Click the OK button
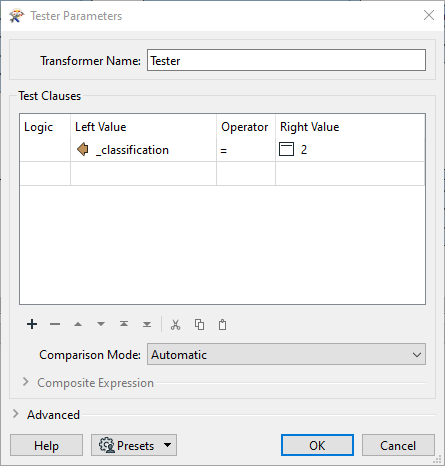Viewport: 445px width, 466px height. 317,445
